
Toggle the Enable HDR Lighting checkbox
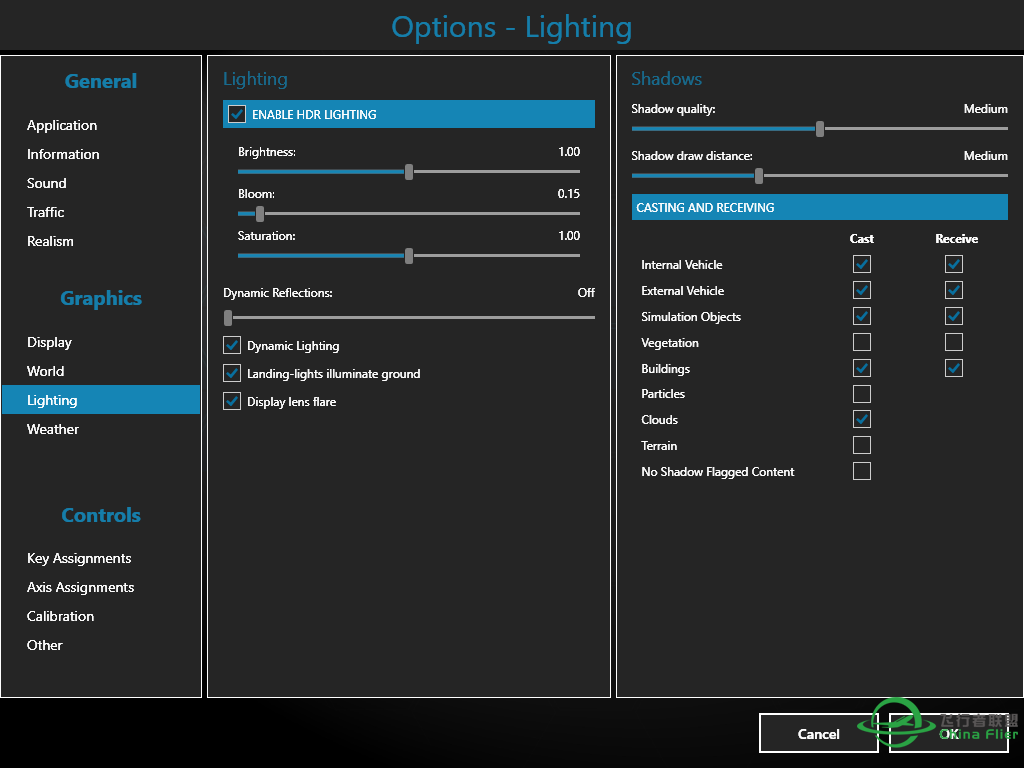coord(237,114)
